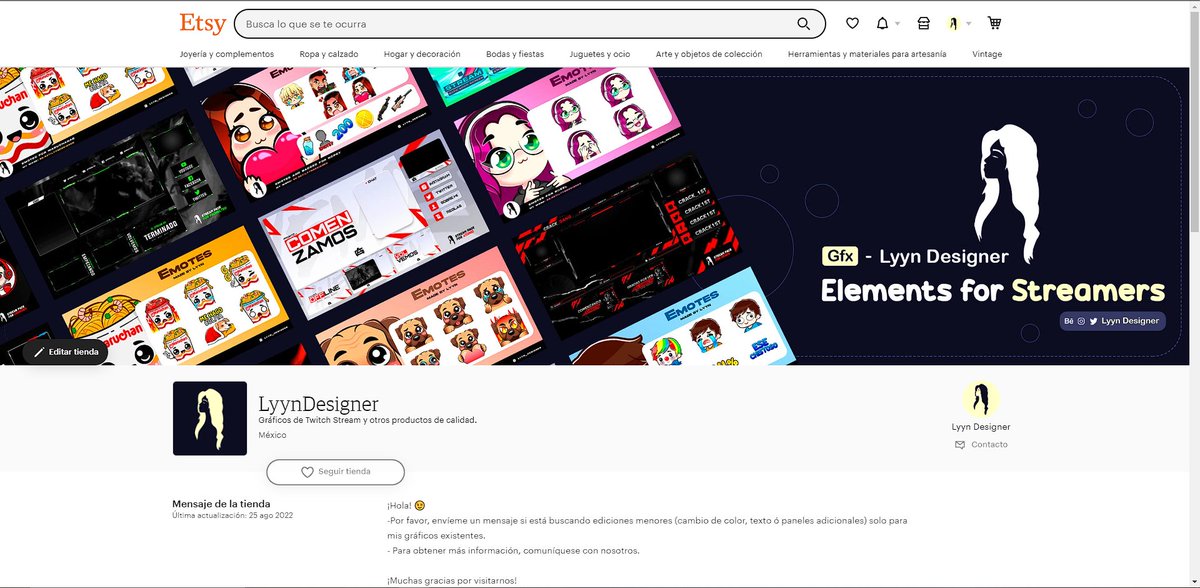Open Juguetes y ocio category
The image size is (1200, 588).
(600, 54)
